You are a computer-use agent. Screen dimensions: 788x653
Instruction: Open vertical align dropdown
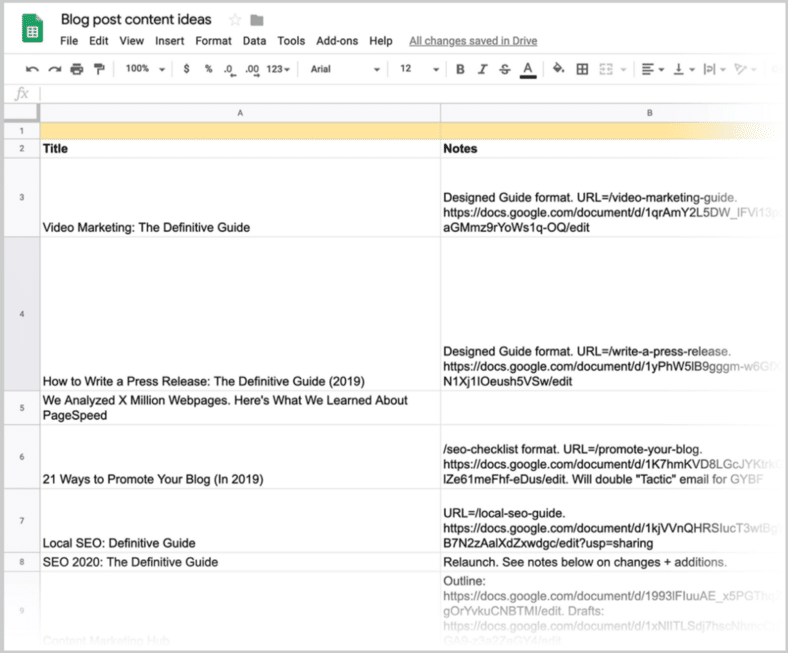683,69
